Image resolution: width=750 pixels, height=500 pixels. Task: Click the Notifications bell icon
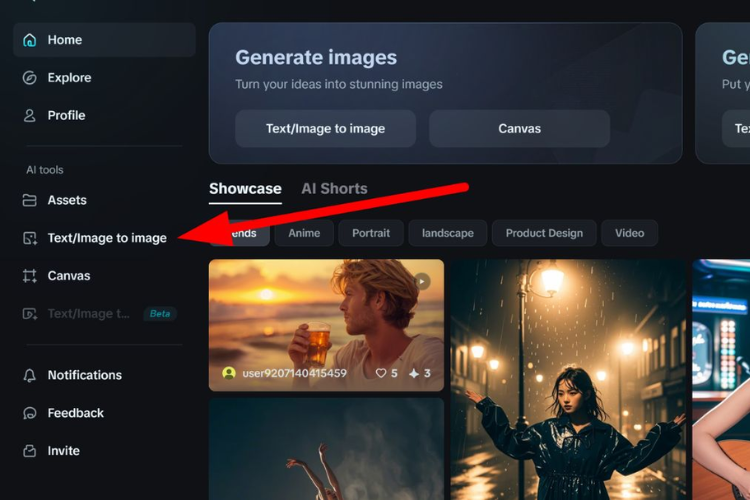pos(30,375)
